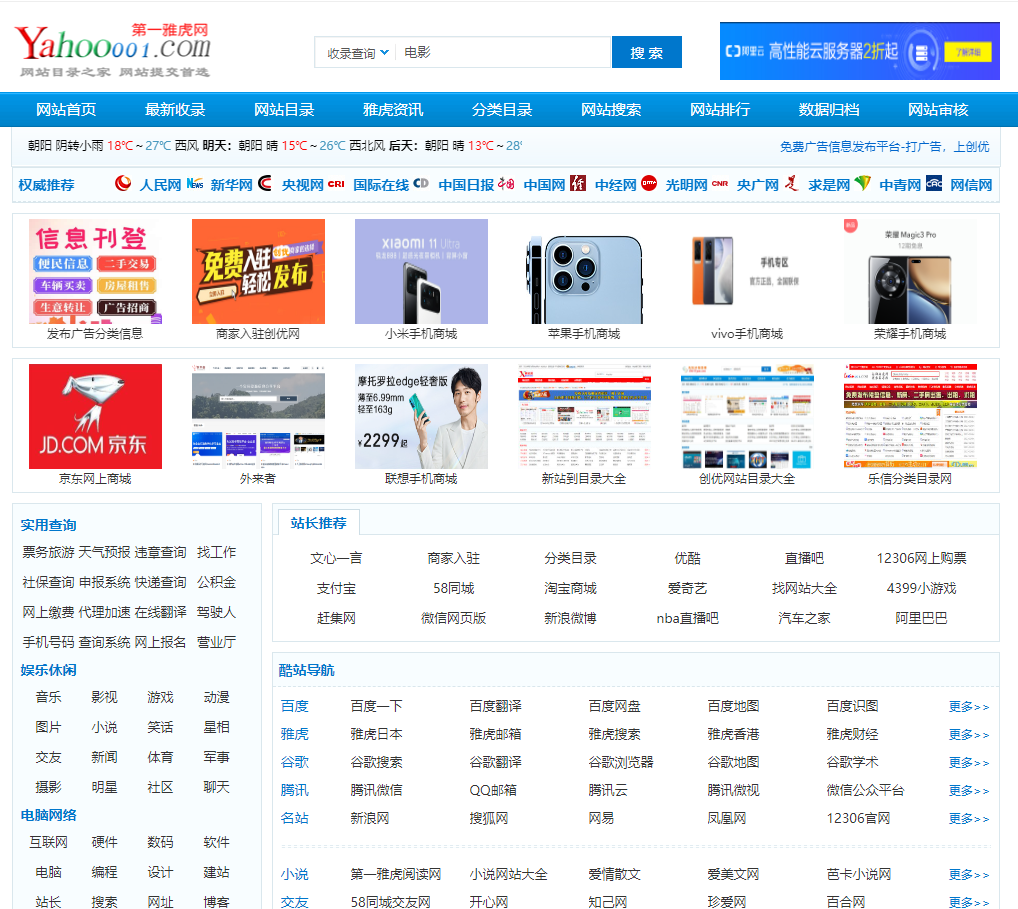Click the 中国日报 CD logo icon

421,183
